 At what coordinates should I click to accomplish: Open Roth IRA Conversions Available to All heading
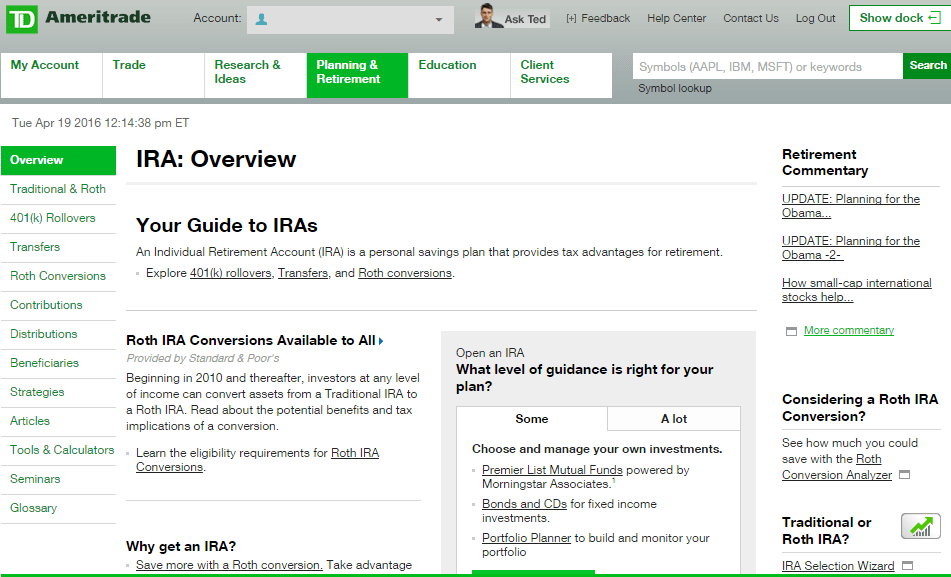coord(250,340)
